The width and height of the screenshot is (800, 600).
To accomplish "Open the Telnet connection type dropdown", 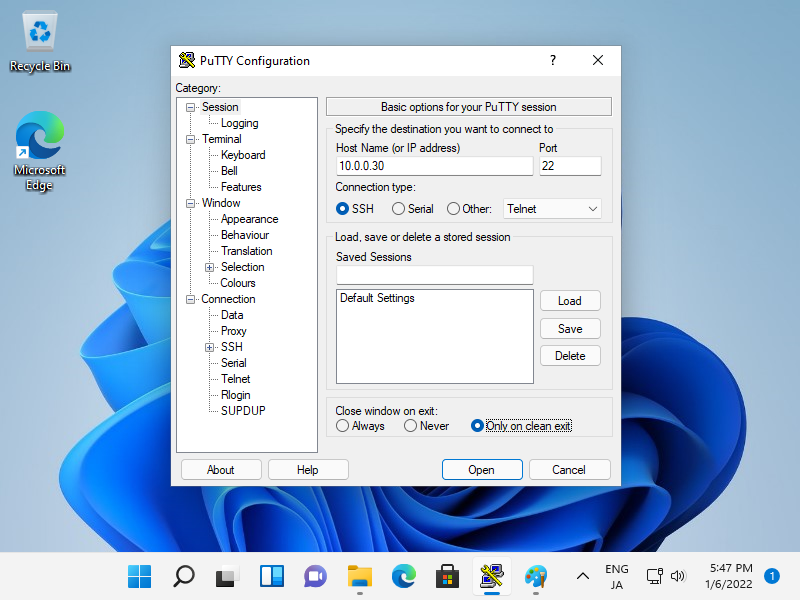I will coord(552,209).
